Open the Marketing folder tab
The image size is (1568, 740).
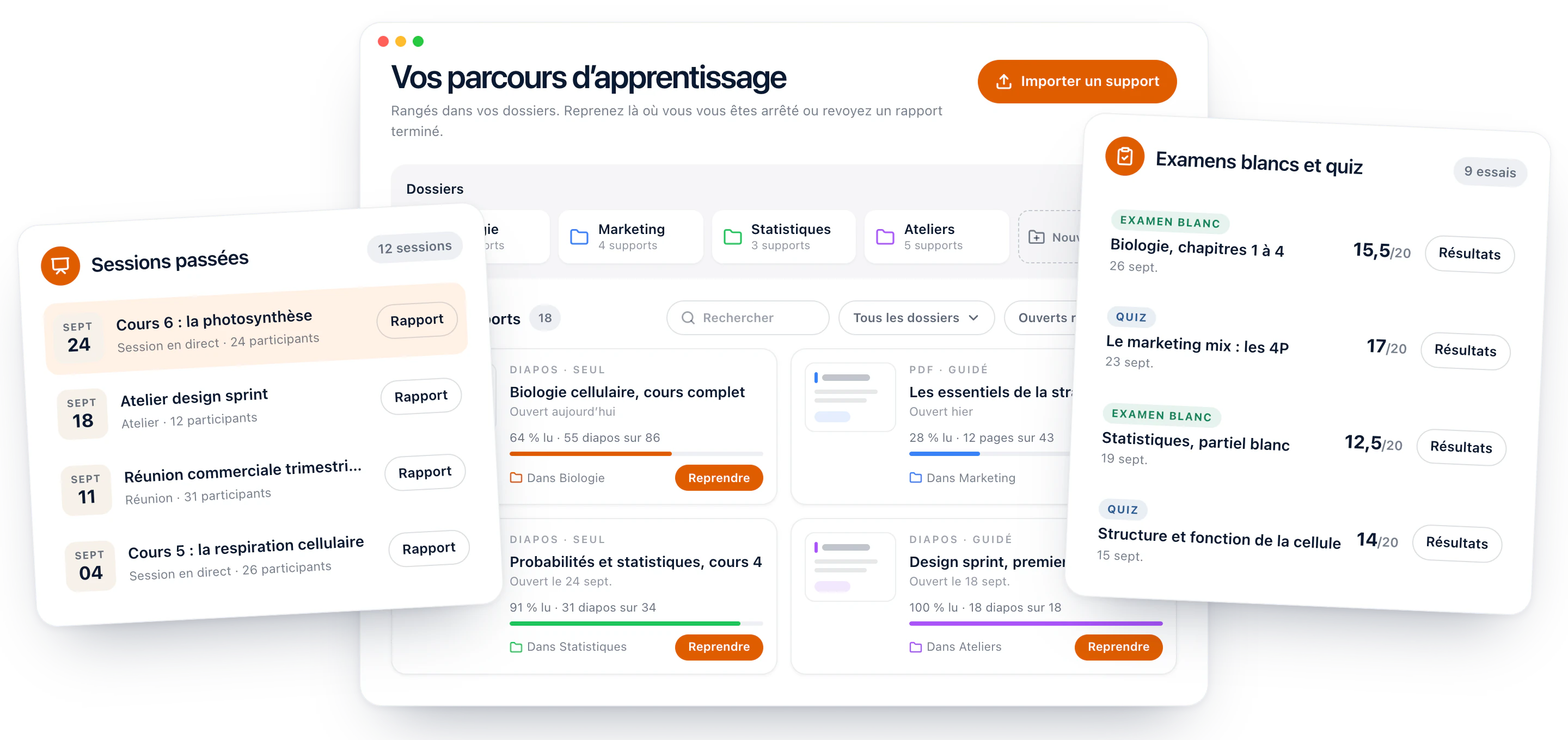630,237
